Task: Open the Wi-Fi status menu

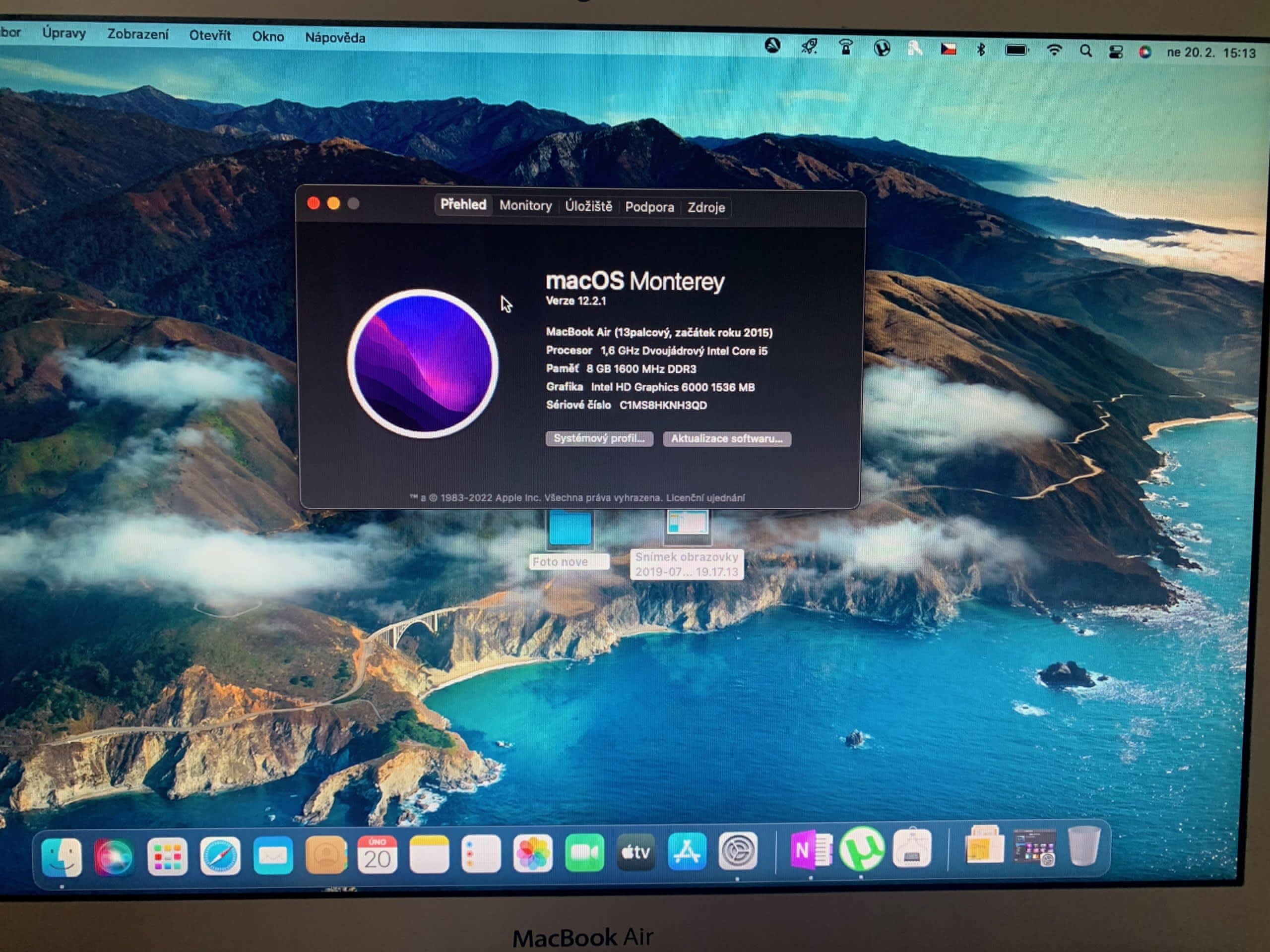Action: click(1054, 51)
